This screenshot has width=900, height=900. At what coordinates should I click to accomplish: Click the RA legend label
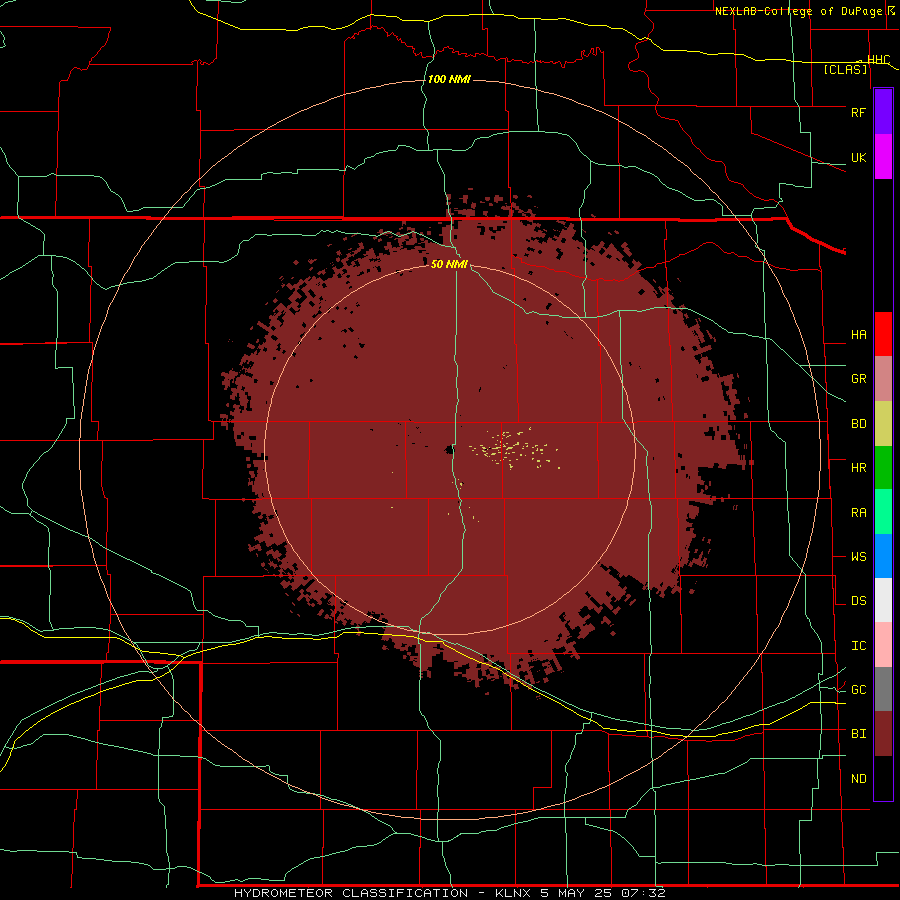point(858,512)
